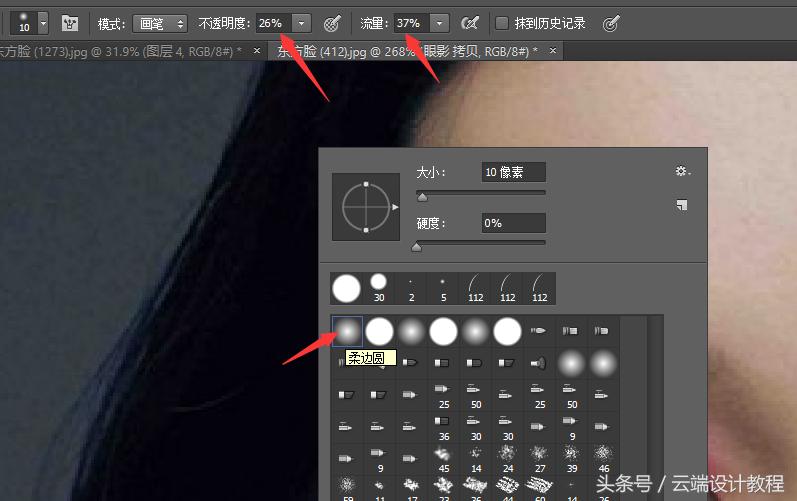Select the spatter brush labeled 39

pos(571,459)
